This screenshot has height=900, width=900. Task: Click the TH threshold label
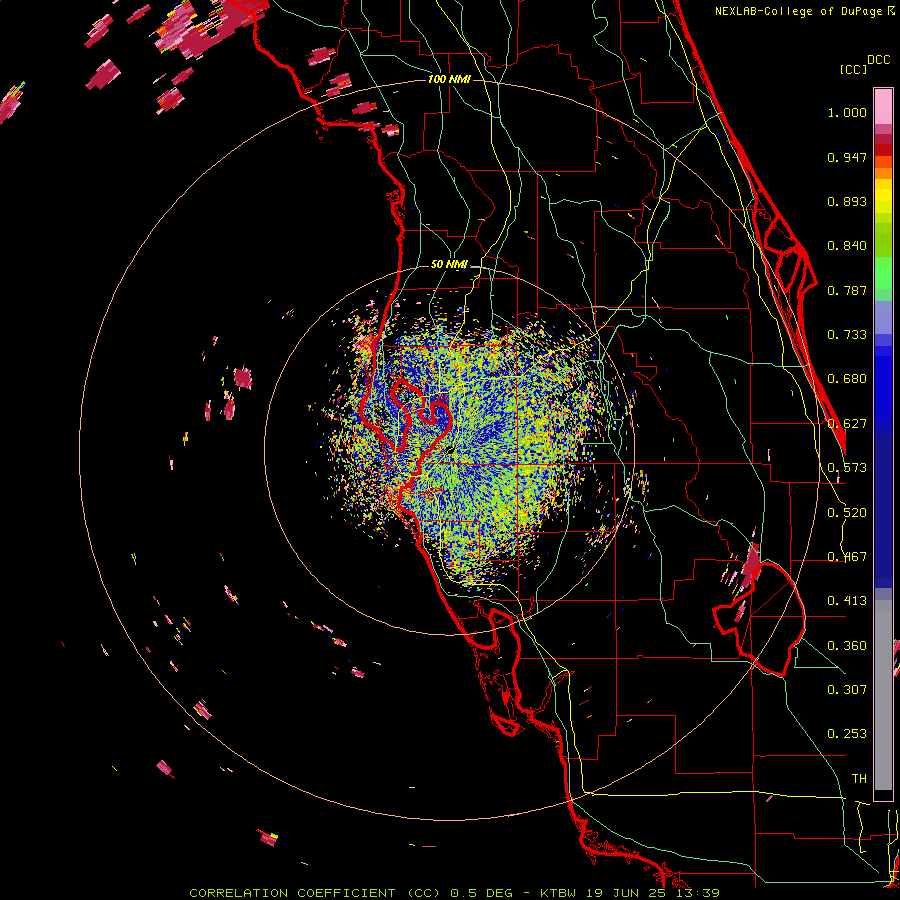(859, 779)
